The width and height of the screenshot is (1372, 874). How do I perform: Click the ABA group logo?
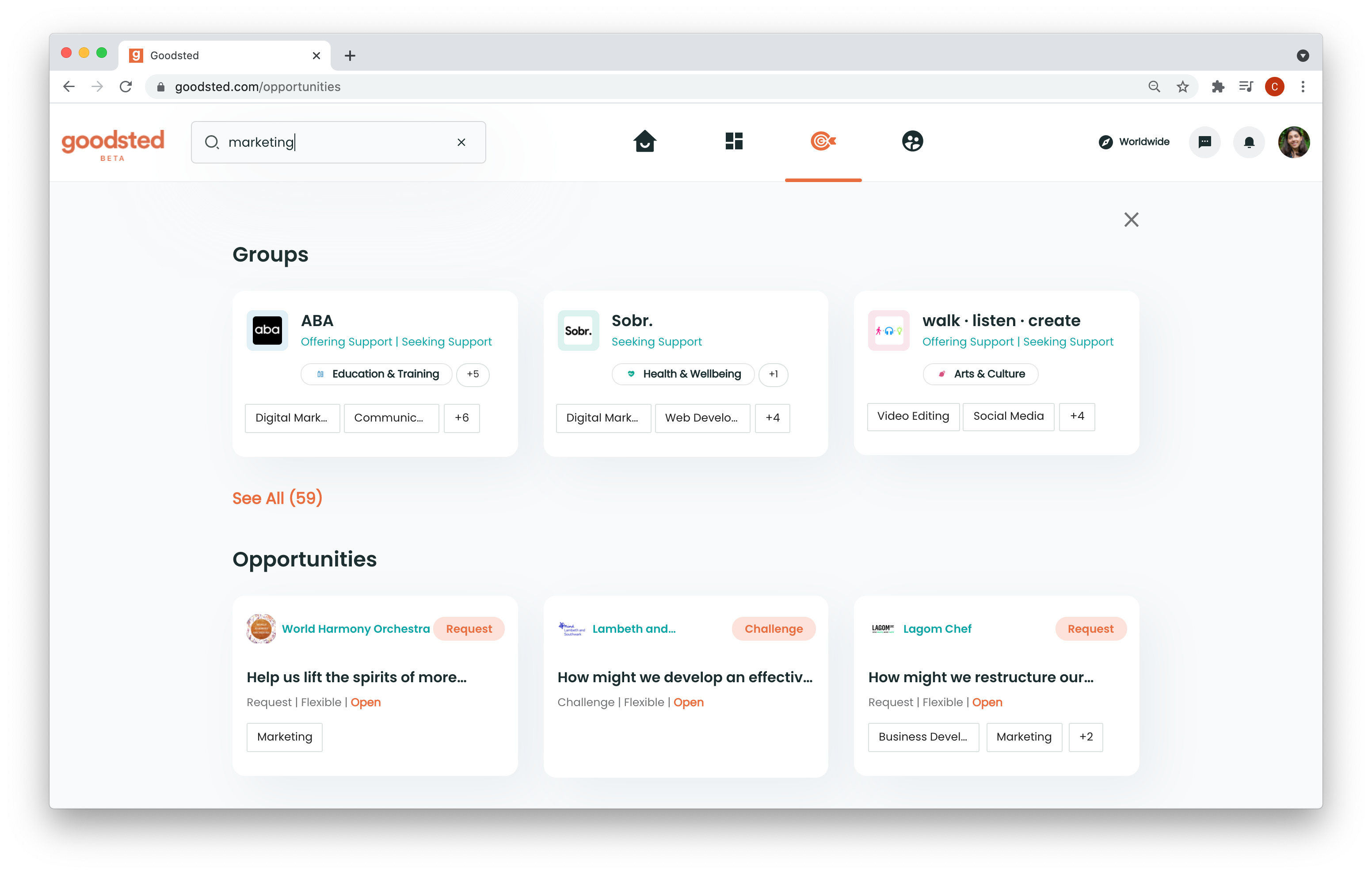pos(267,331)
